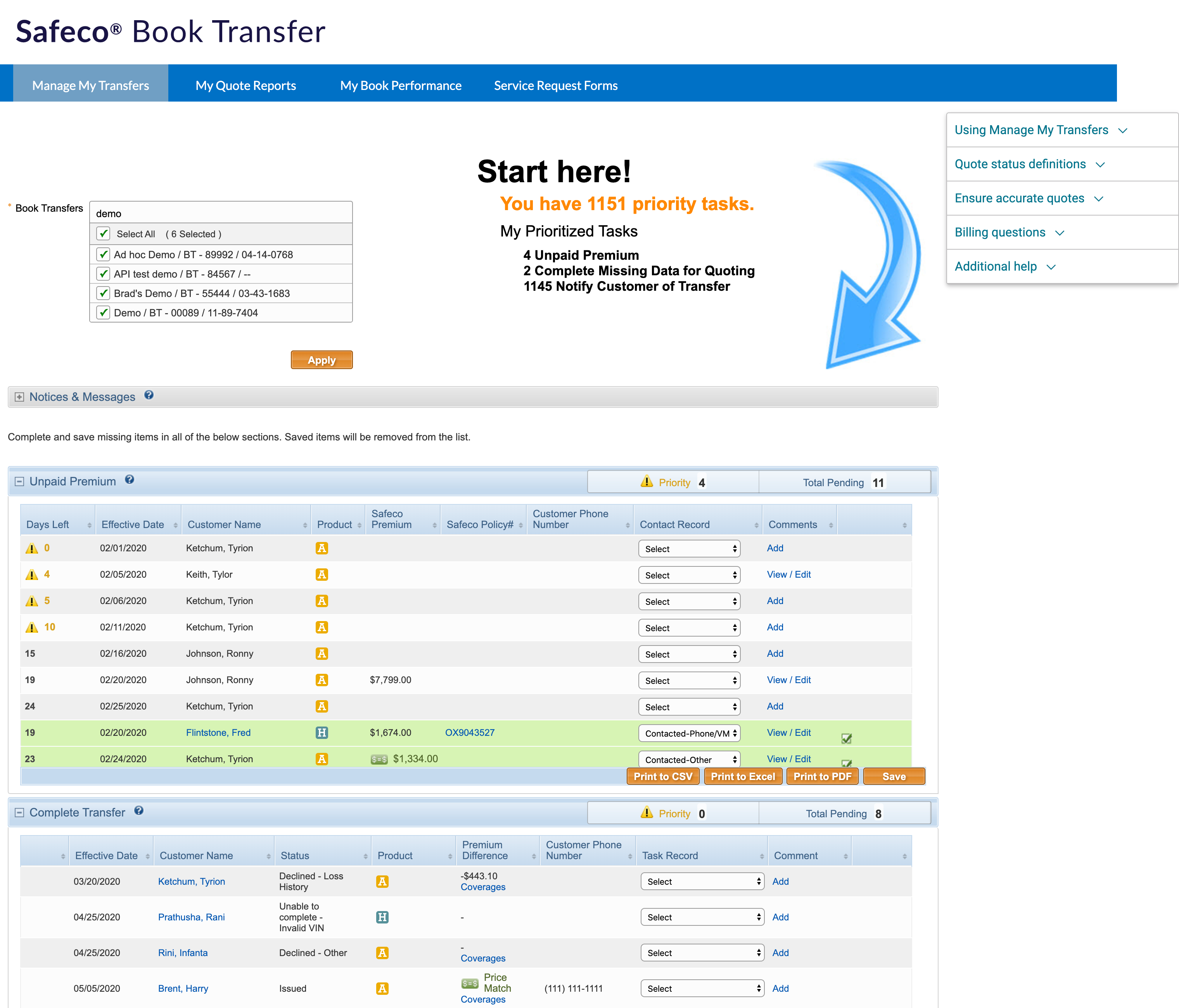Click the Home product icon for Prathusha, Rani
This screenshot has height=1008, width=1179.
[x=382, y=917]
